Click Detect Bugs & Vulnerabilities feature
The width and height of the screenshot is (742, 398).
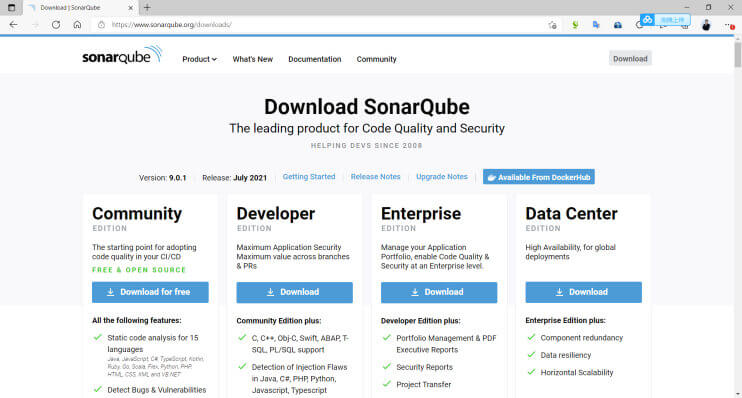(157, 390)
